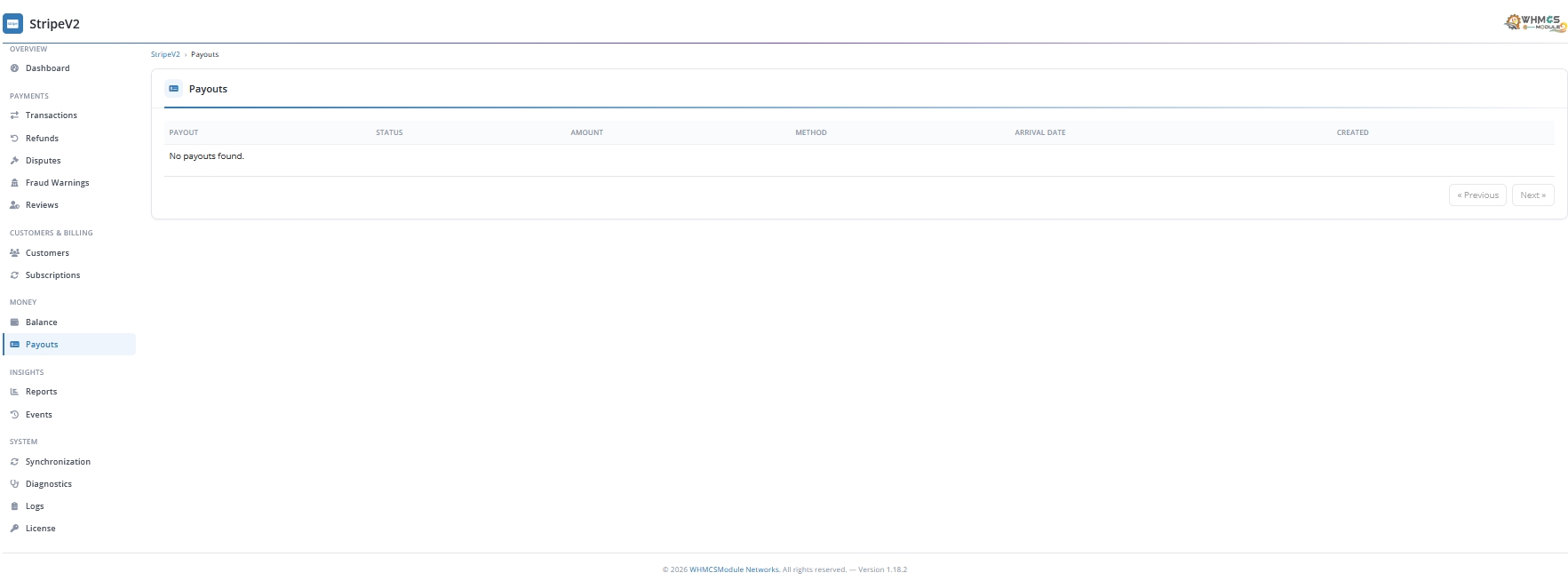Select Fraud Warnings in sidebar
The height and width of the screenshot is (581, 1568).
(x=69, y=183)
